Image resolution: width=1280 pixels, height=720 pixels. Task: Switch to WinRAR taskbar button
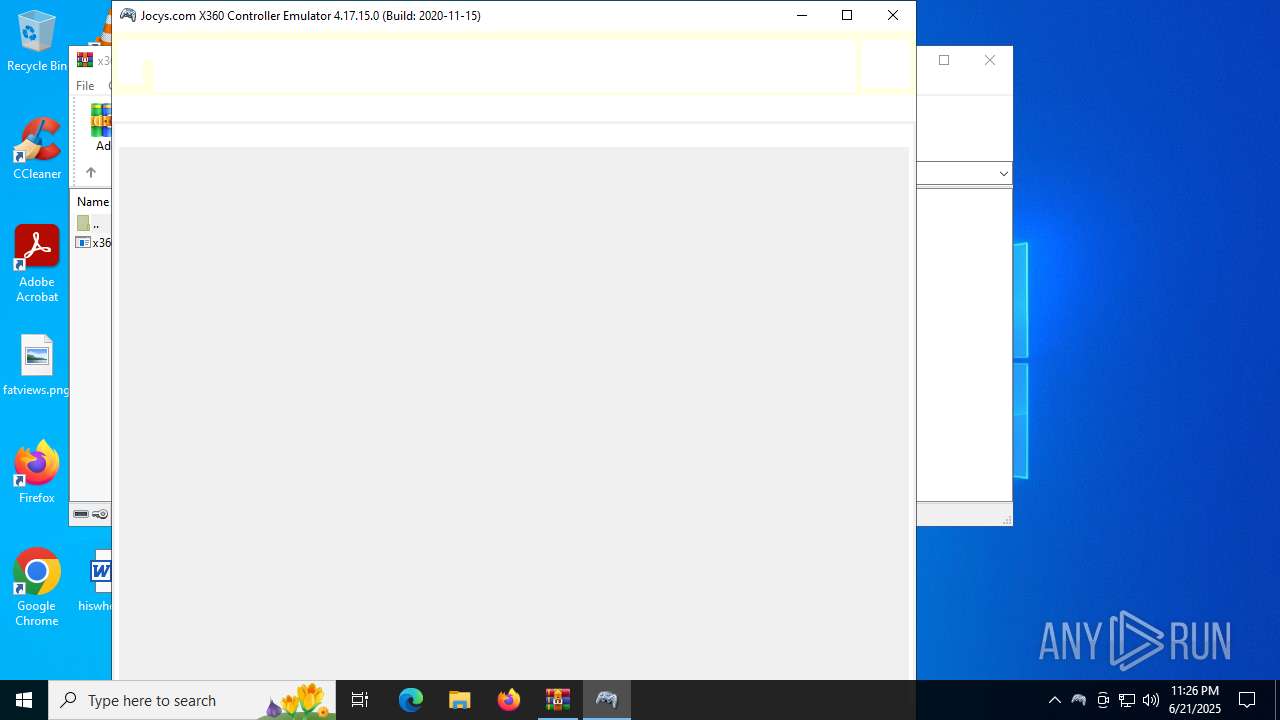point(558,700)
